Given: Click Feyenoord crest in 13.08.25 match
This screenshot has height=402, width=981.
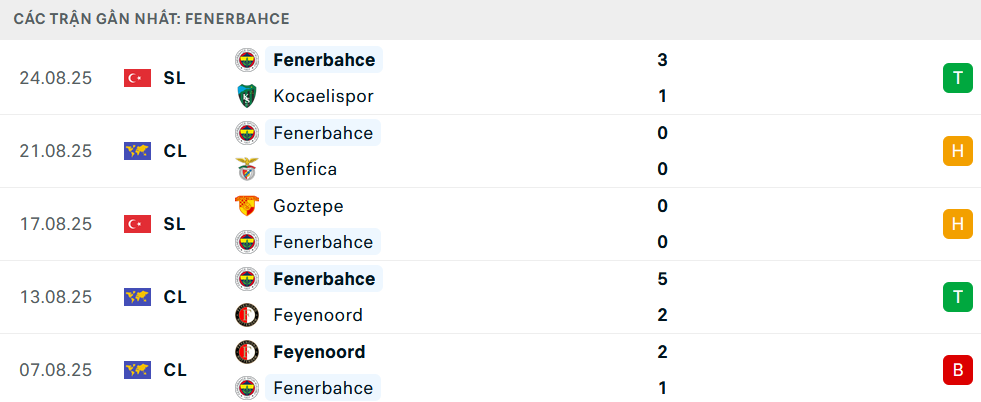Looking at the screenshot, I should click(246, 315).
